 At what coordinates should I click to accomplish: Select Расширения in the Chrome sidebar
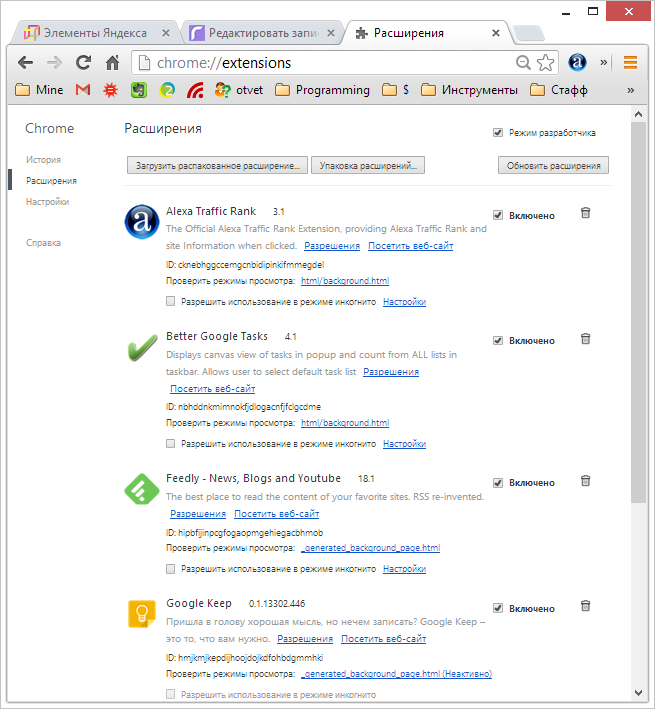[x=52, y=181]
